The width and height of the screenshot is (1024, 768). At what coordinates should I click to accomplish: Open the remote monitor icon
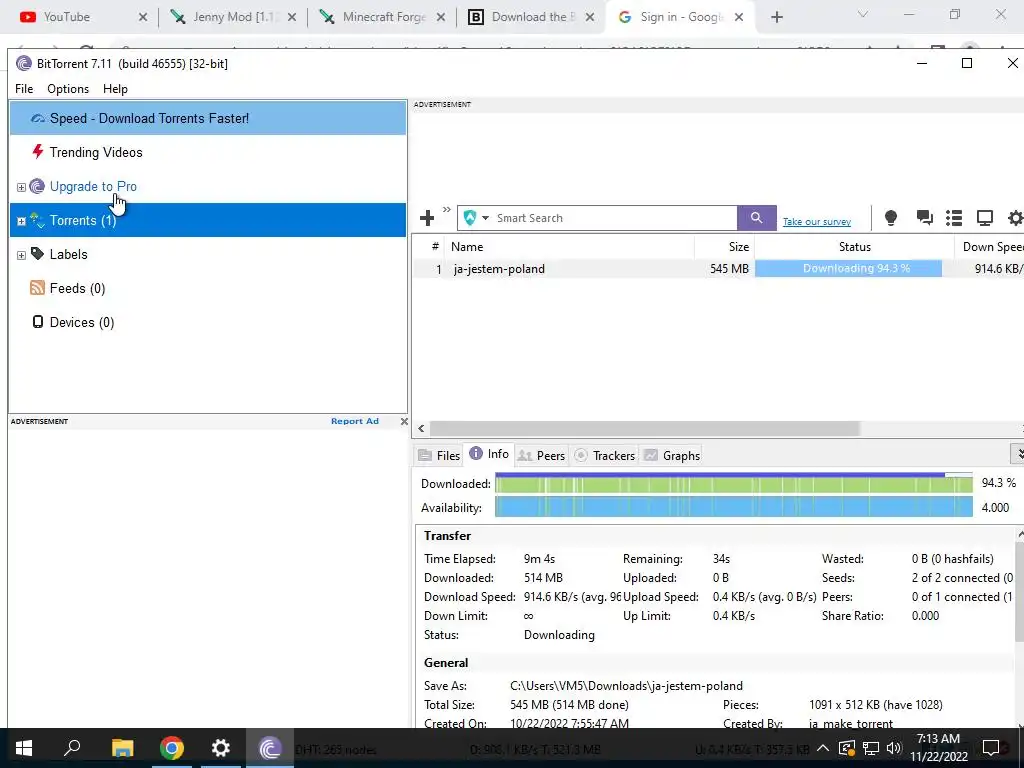click(984, 217)
